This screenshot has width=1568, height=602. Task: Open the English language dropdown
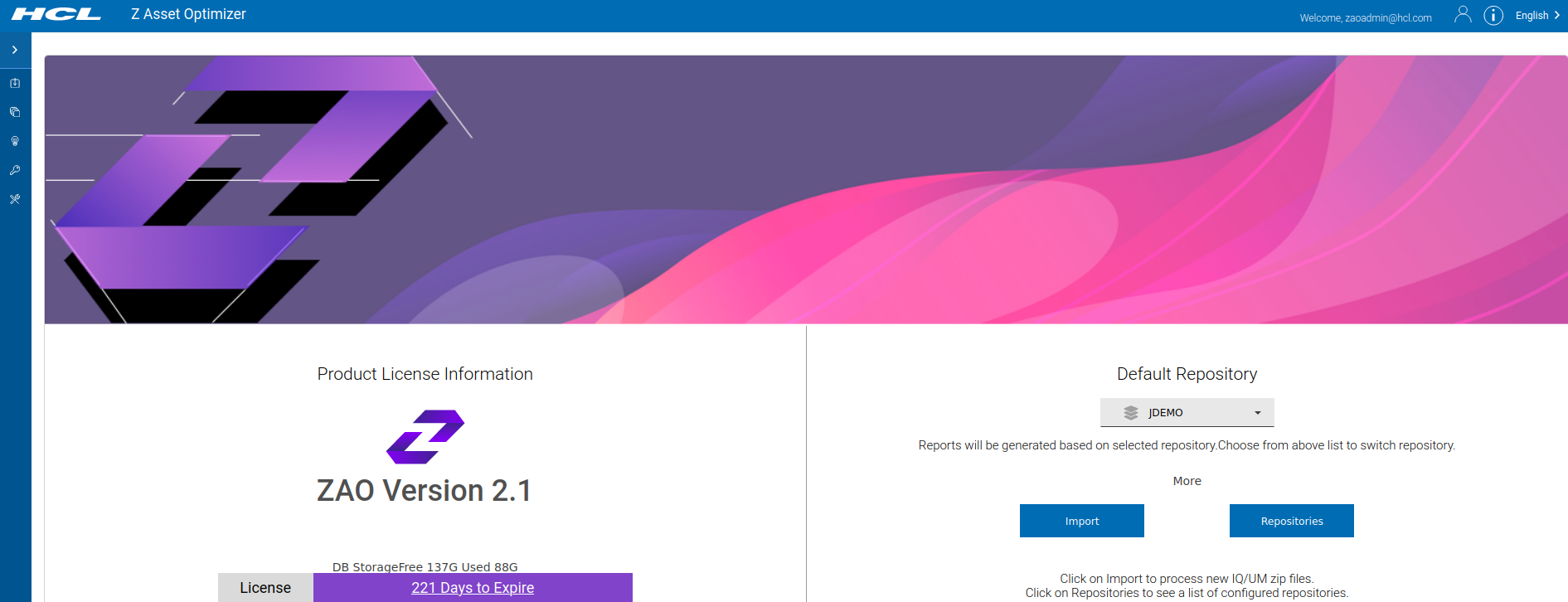click(x=1537, y=16)
